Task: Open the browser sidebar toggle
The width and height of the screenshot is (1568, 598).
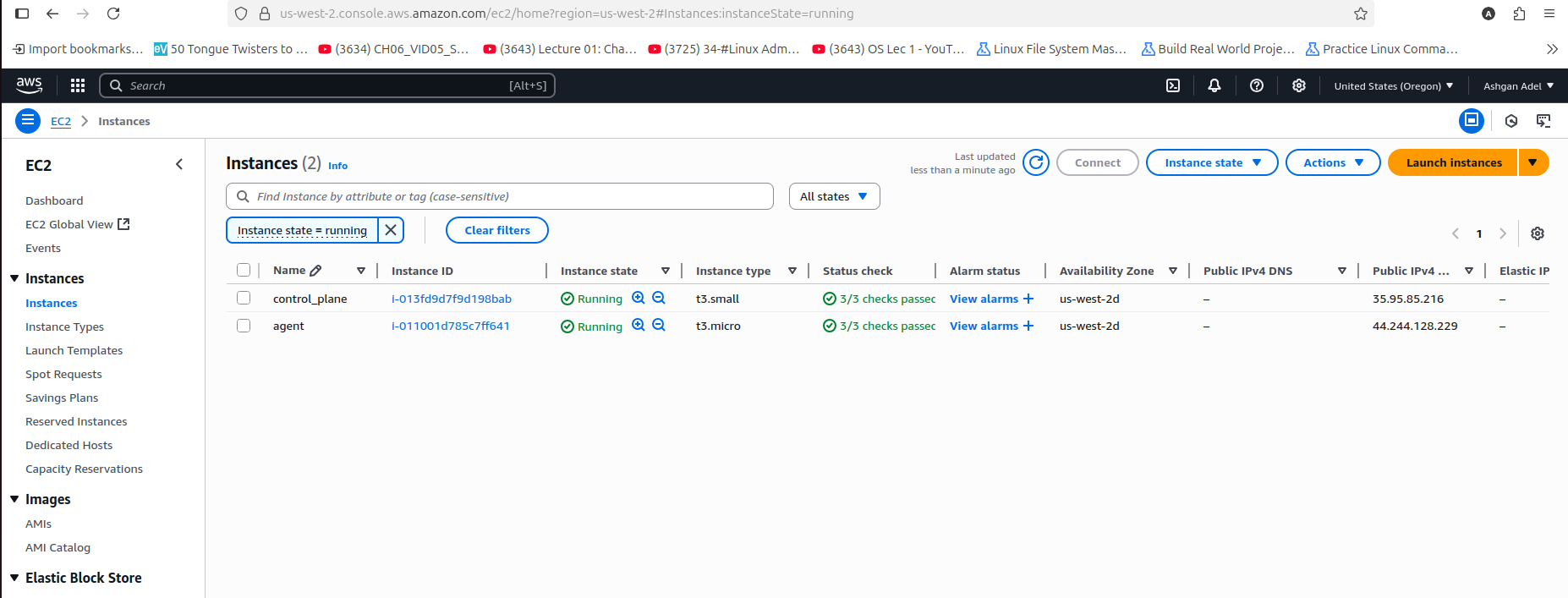Action: [x=23, y=14]
